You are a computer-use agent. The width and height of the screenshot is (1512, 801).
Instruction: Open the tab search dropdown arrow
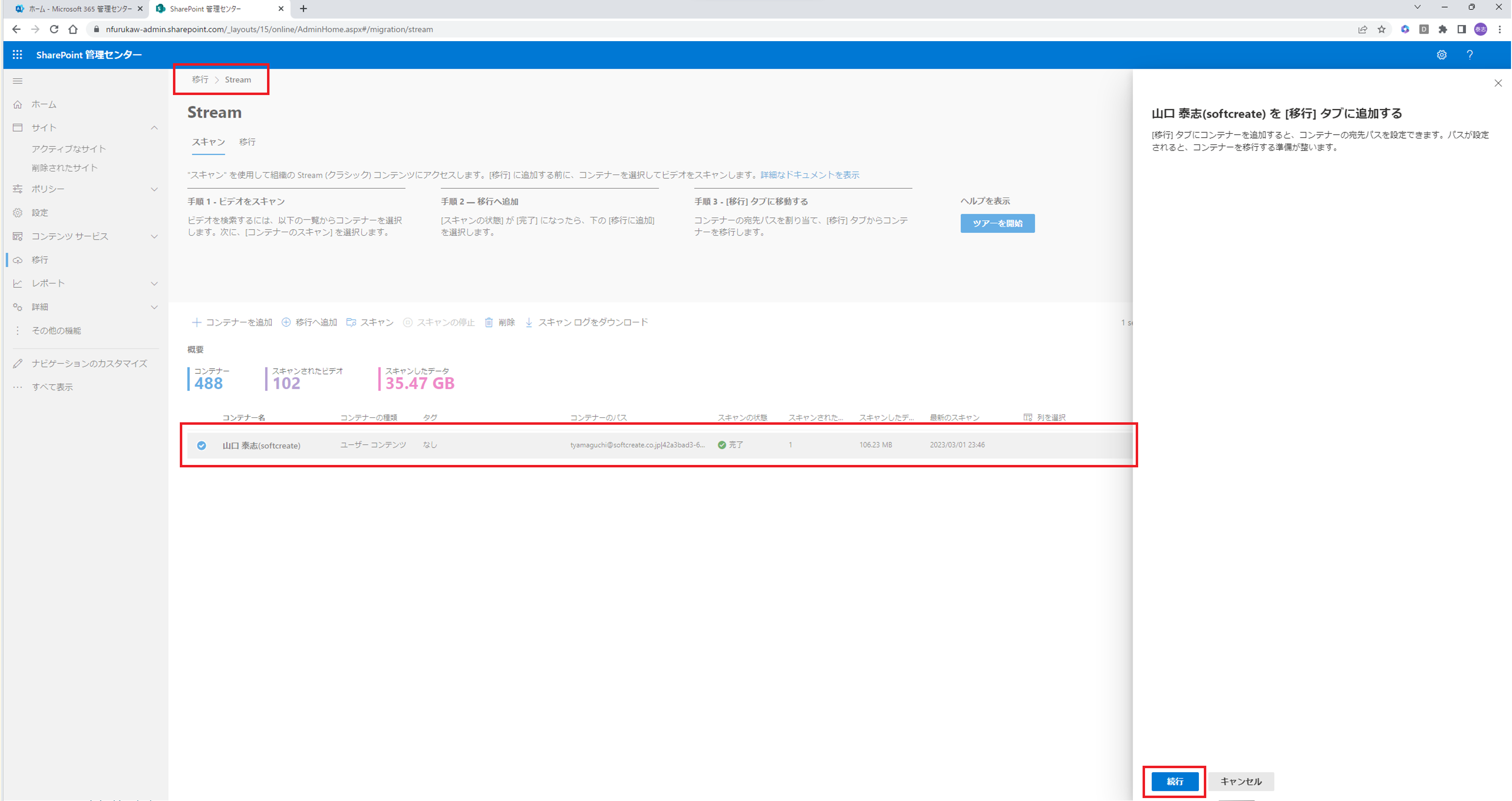(1417, 7)
